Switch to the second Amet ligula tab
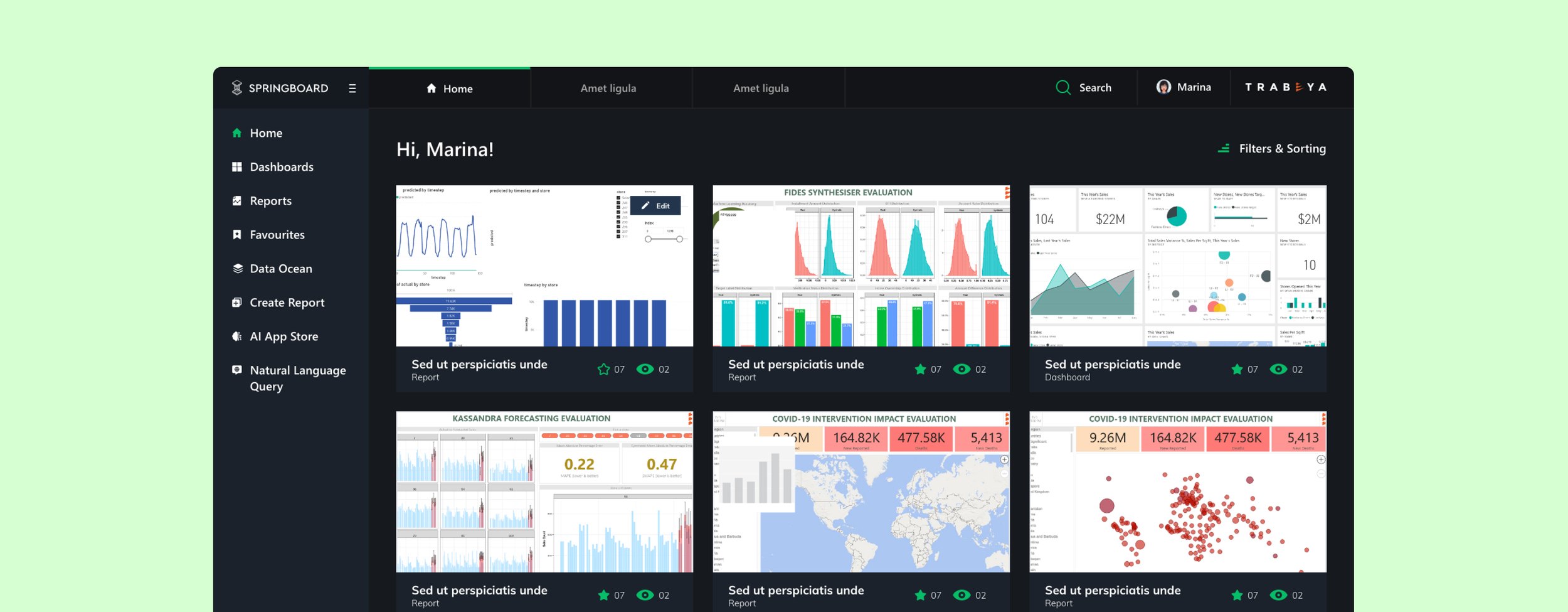Viewport: 1568px width, 612px height. click(761, 89)
